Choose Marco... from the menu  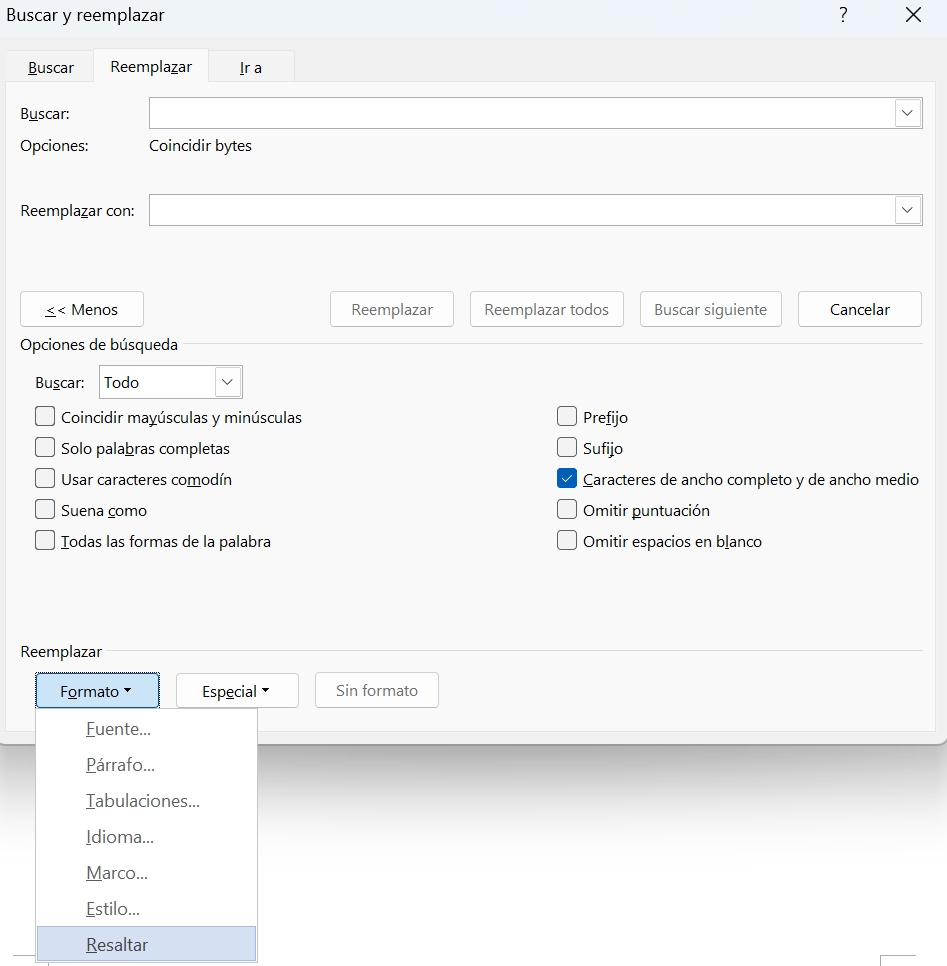pyautogui.click(x=147, y=873)
